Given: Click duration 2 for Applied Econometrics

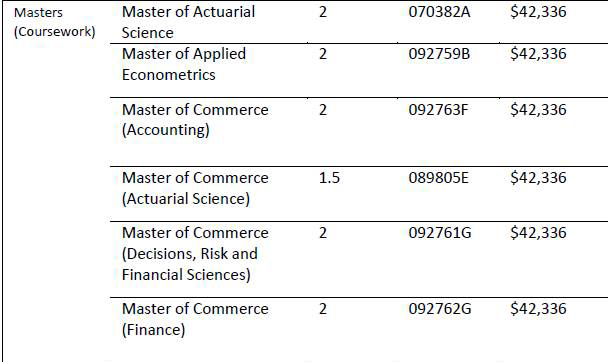Looking at the screenshot, I should click(323, 54).
